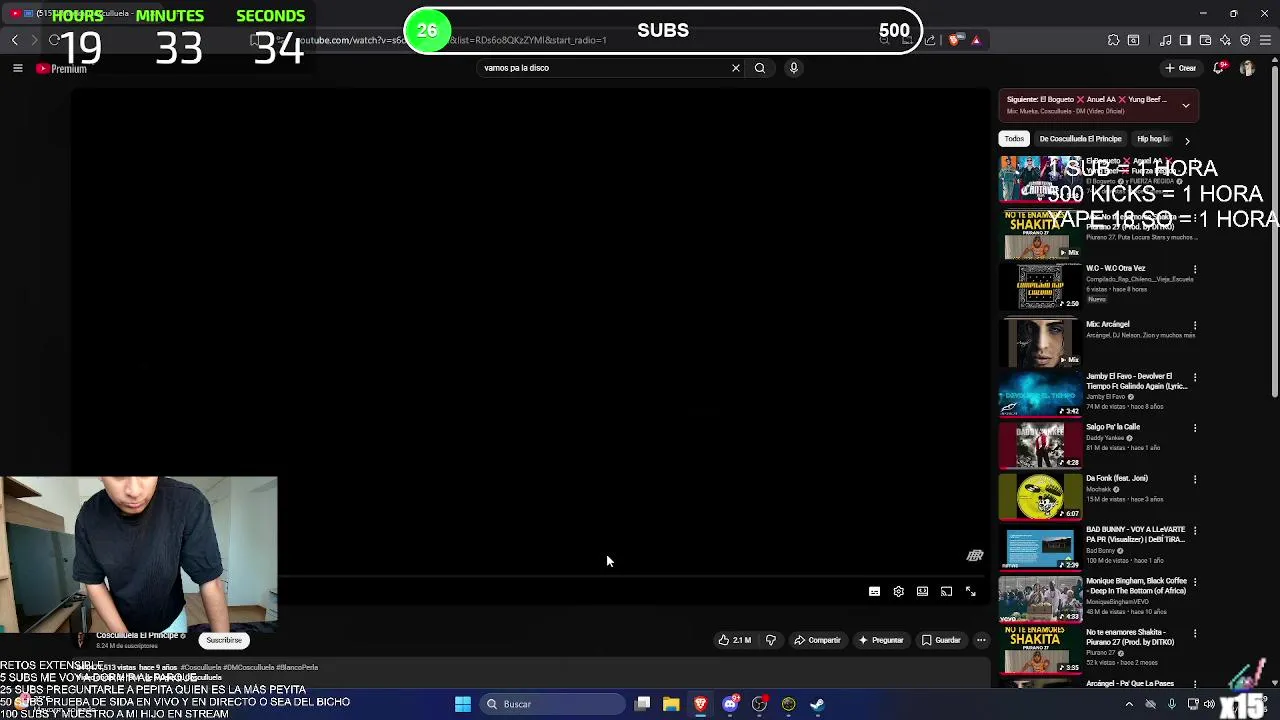Open the Brave main menu
Image resolution: width=1280 pixels, height=720 pixels.
click(x=1265, y=40)
